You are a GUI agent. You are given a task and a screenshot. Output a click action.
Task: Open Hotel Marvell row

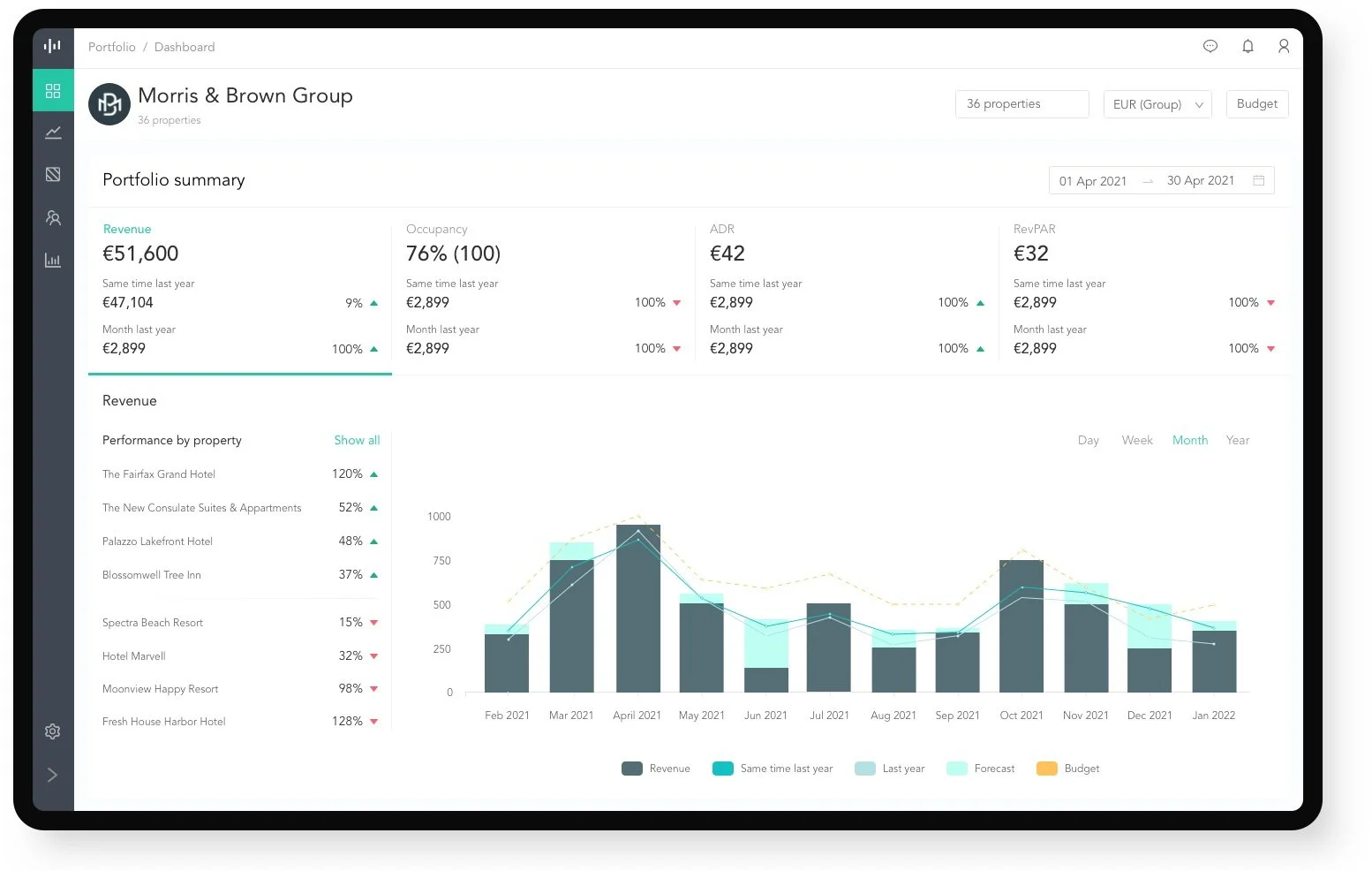(240, 656)
